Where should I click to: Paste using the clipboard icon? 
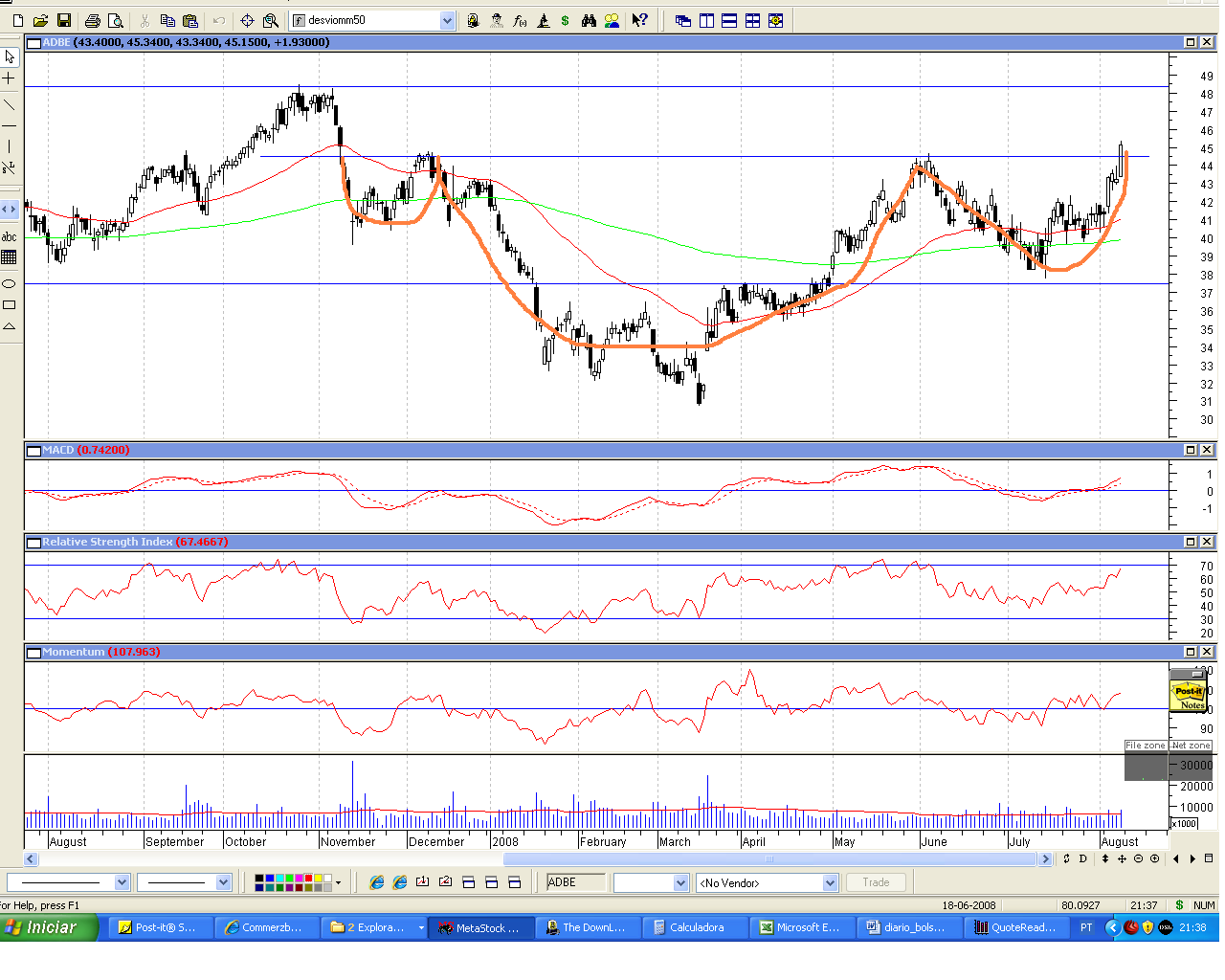tap(190, 20)
